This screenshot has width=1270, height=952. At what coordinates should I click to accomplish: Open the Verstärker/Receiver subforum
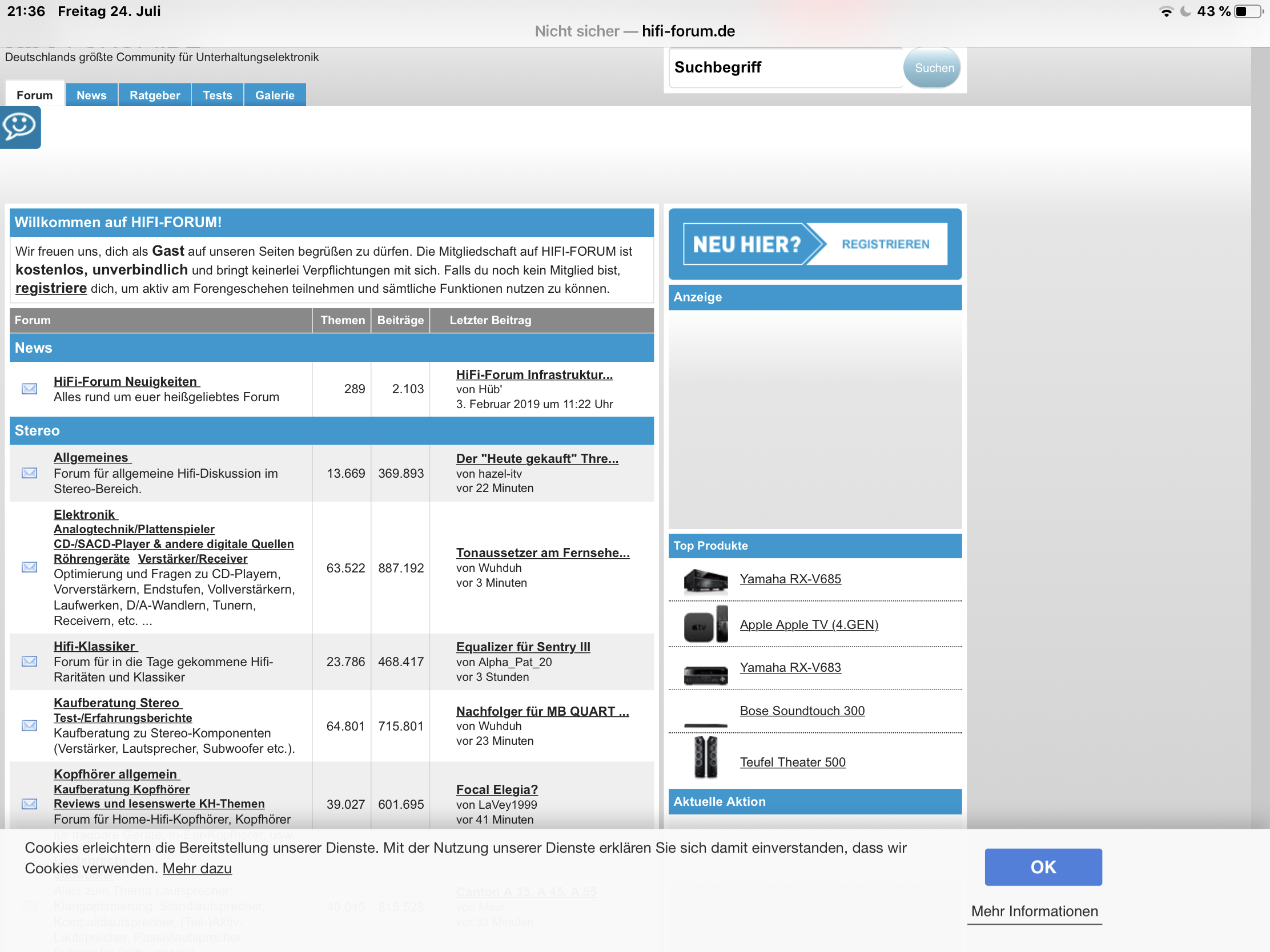pyautogui.click(x=193, y=559)
